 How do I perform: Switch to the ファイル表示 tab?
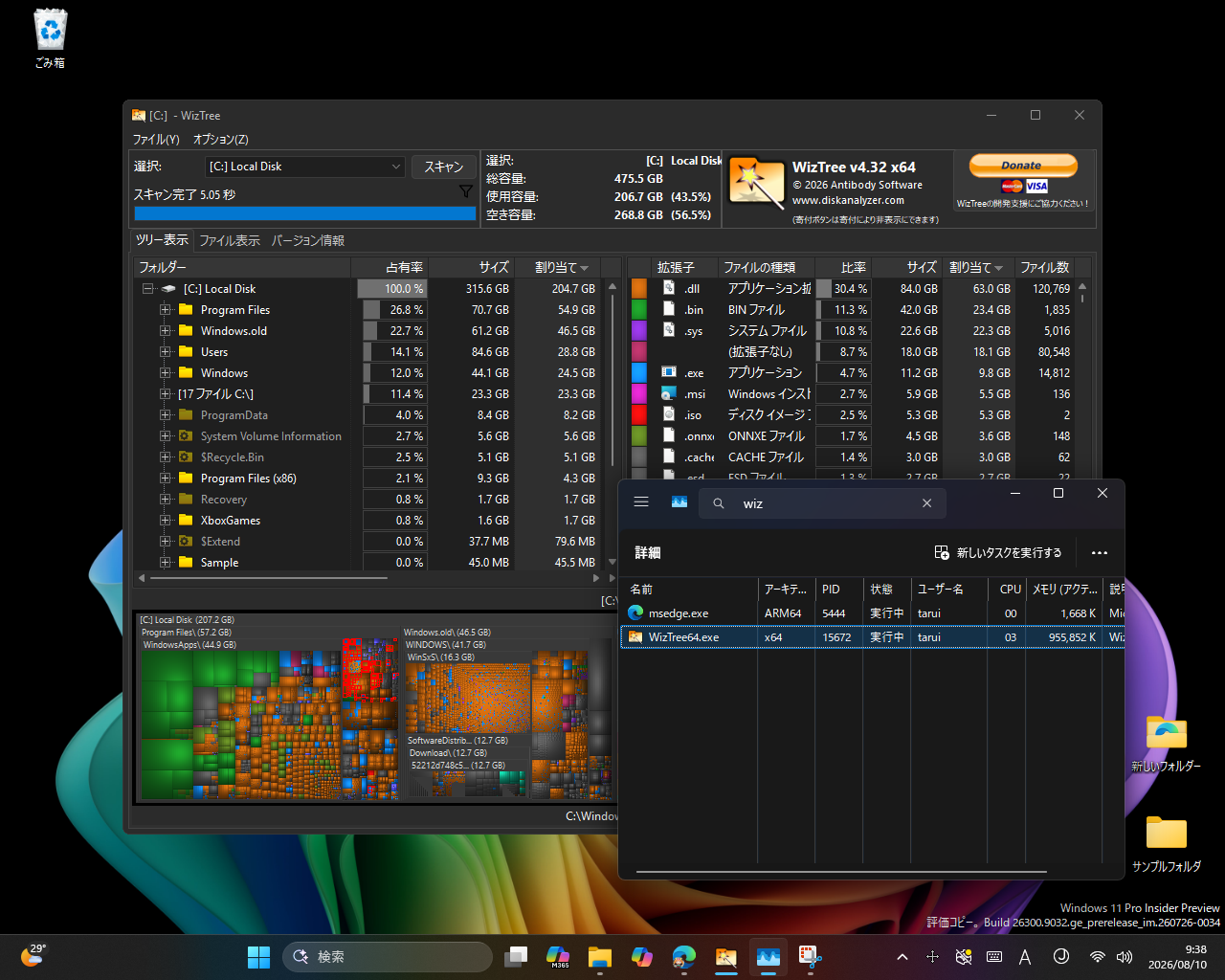[230, 240]
